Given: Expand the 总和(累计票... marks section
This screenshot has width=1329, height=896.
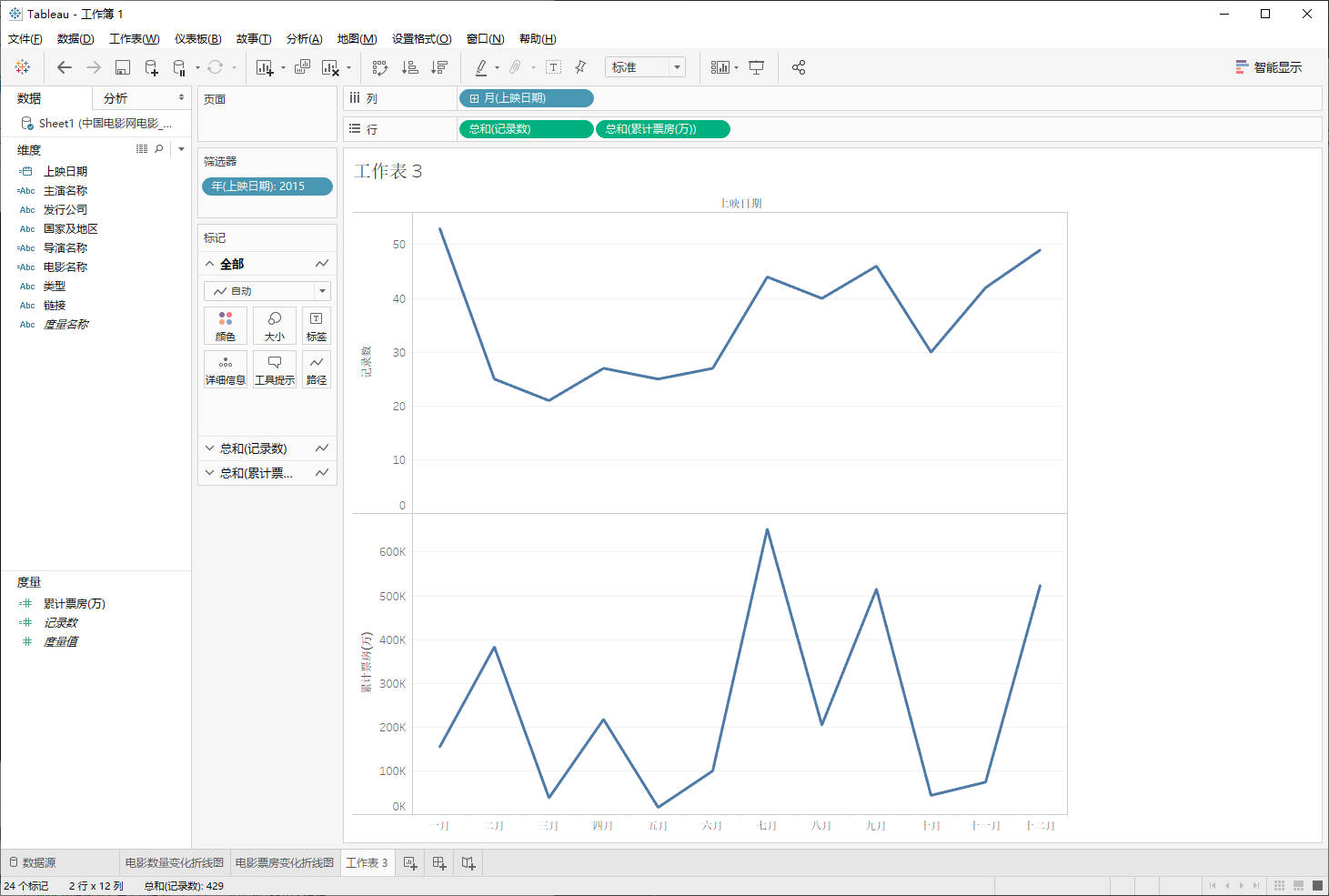Looking at the screenshot, I should coord(210,473).
